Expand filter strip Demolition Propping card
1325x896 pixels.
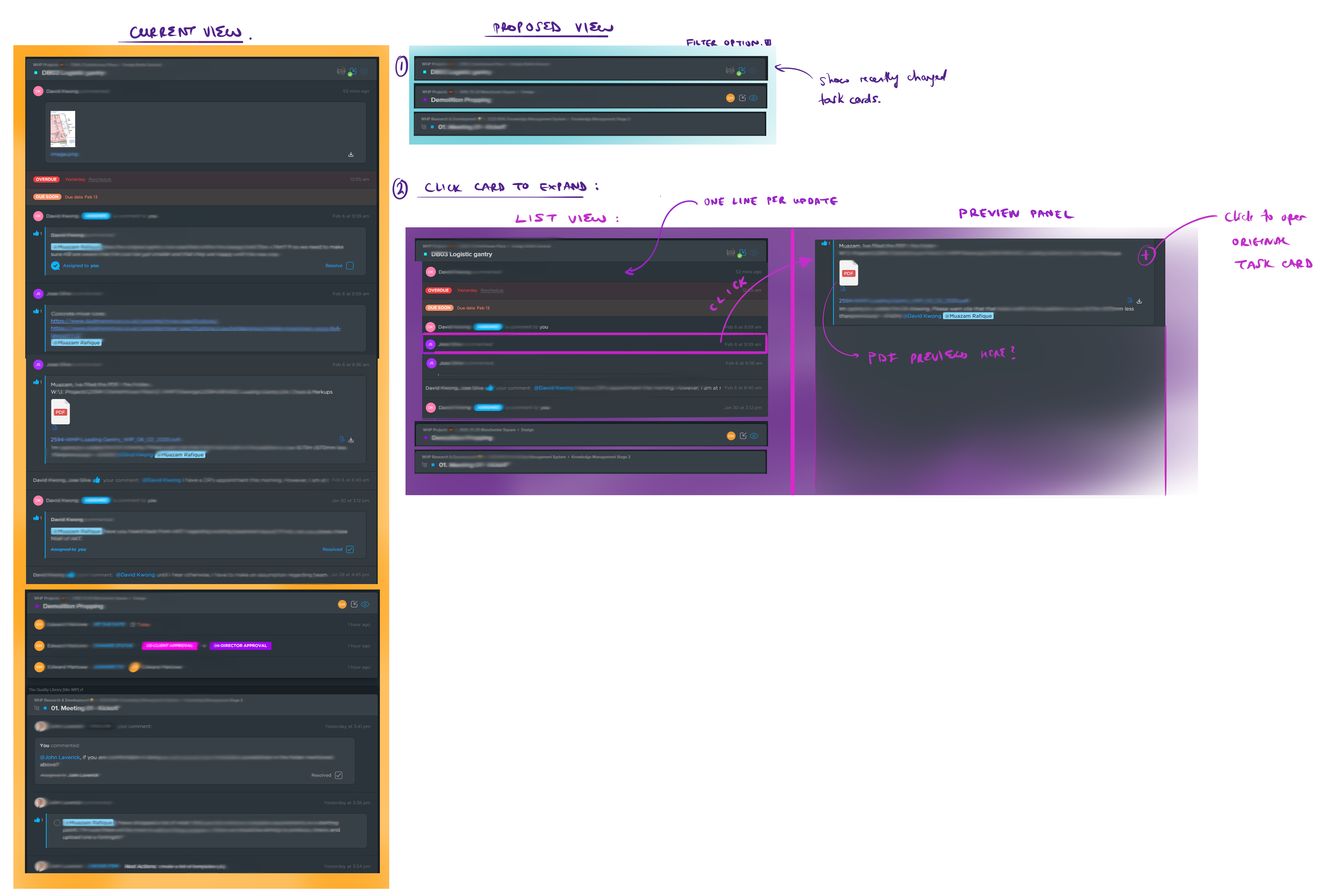pos(590,96)
